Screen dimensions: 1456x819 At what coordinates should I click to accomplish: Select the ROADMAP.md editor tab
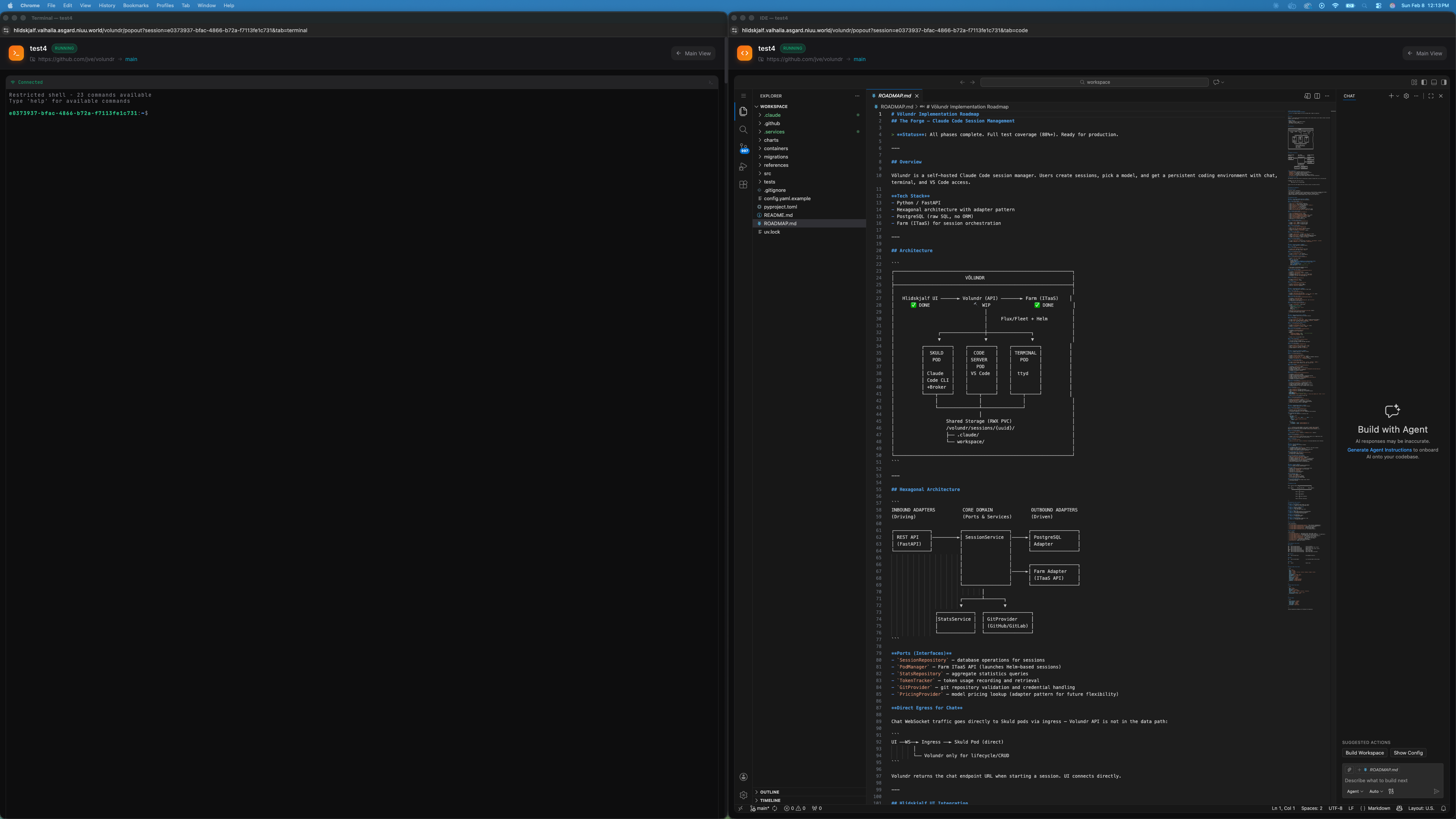click(x=894, y=96)
